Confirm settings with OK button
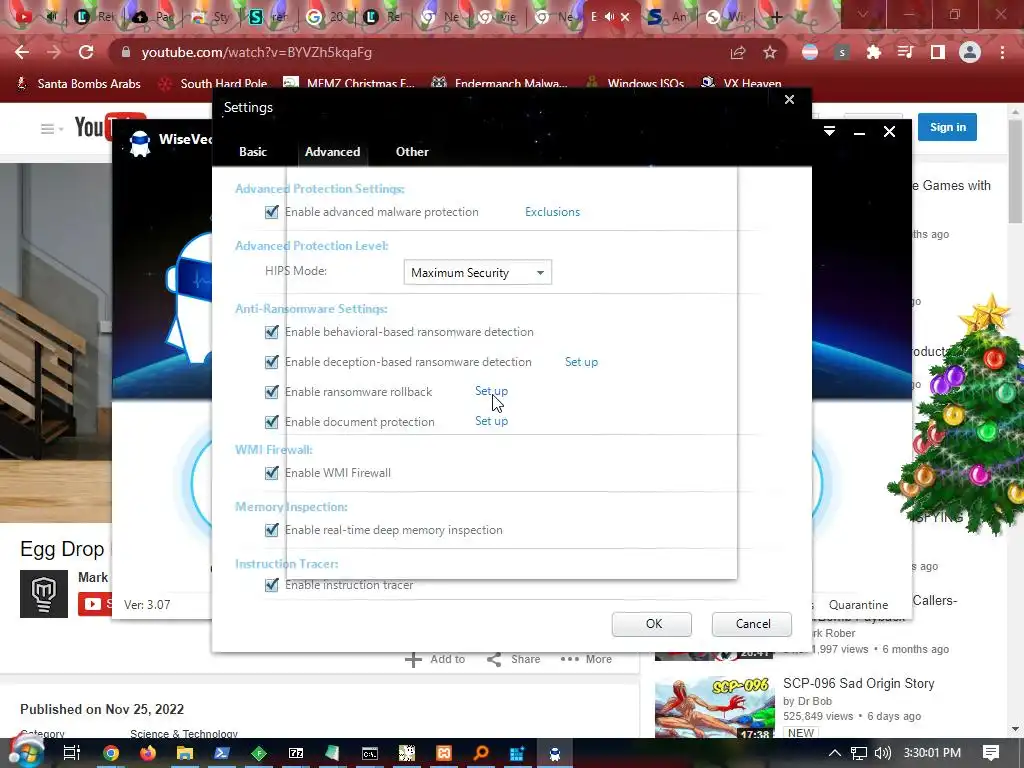This screenshot has height=768, width=1024. point(652,624)
